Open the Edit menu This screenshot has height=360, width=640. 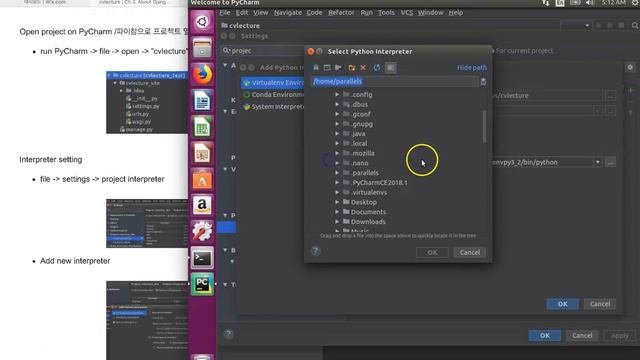[242, 13]
